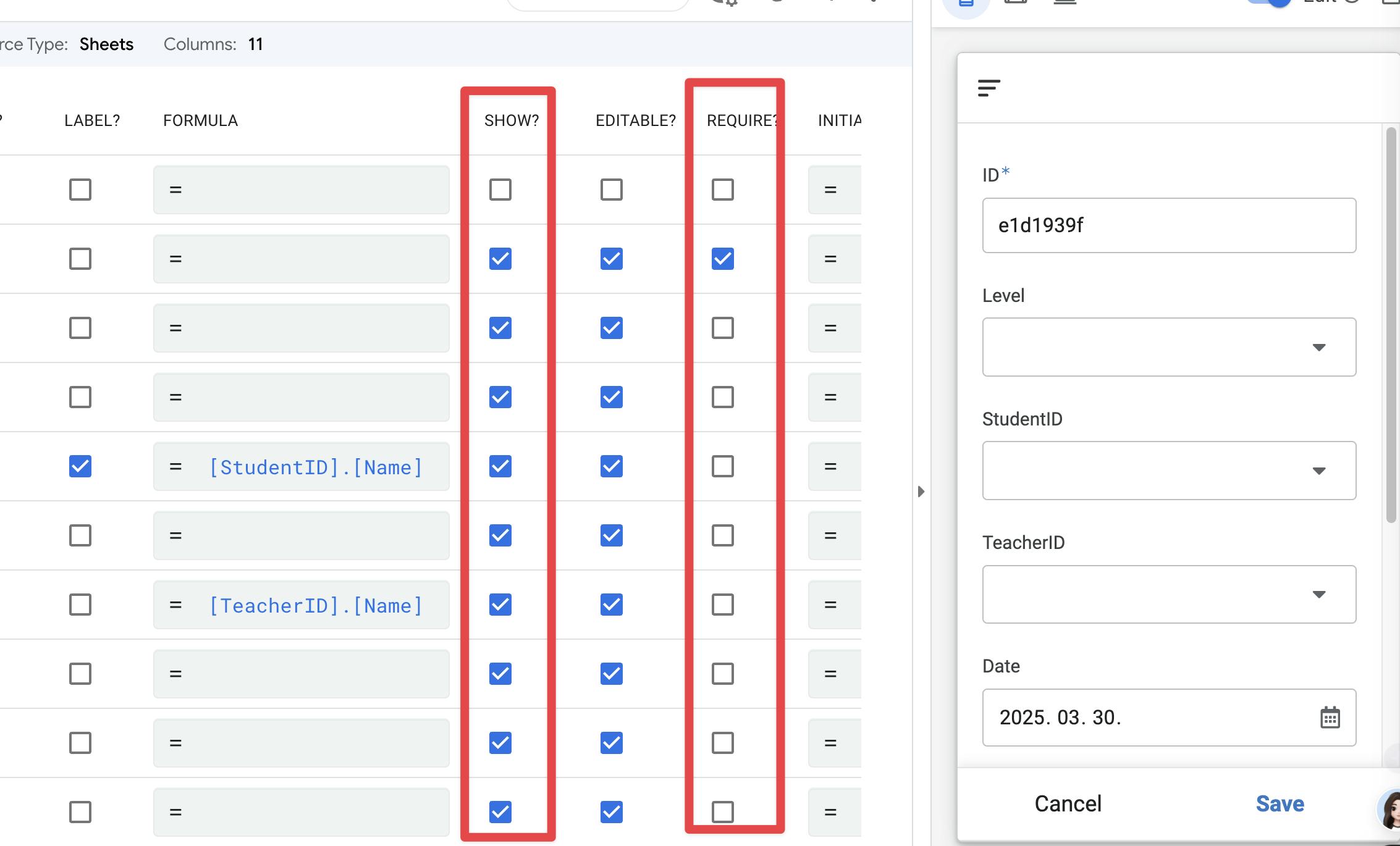Save the form entry
The width and height of the screenshot is (1400, 846).
(1280, 804)
